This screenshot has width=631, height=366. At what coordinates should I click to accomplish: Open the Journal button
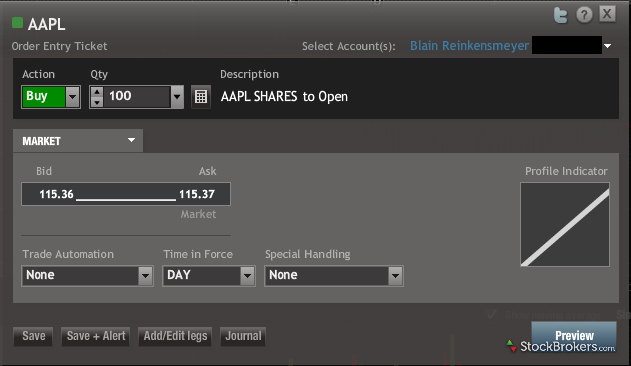(243, 336)
